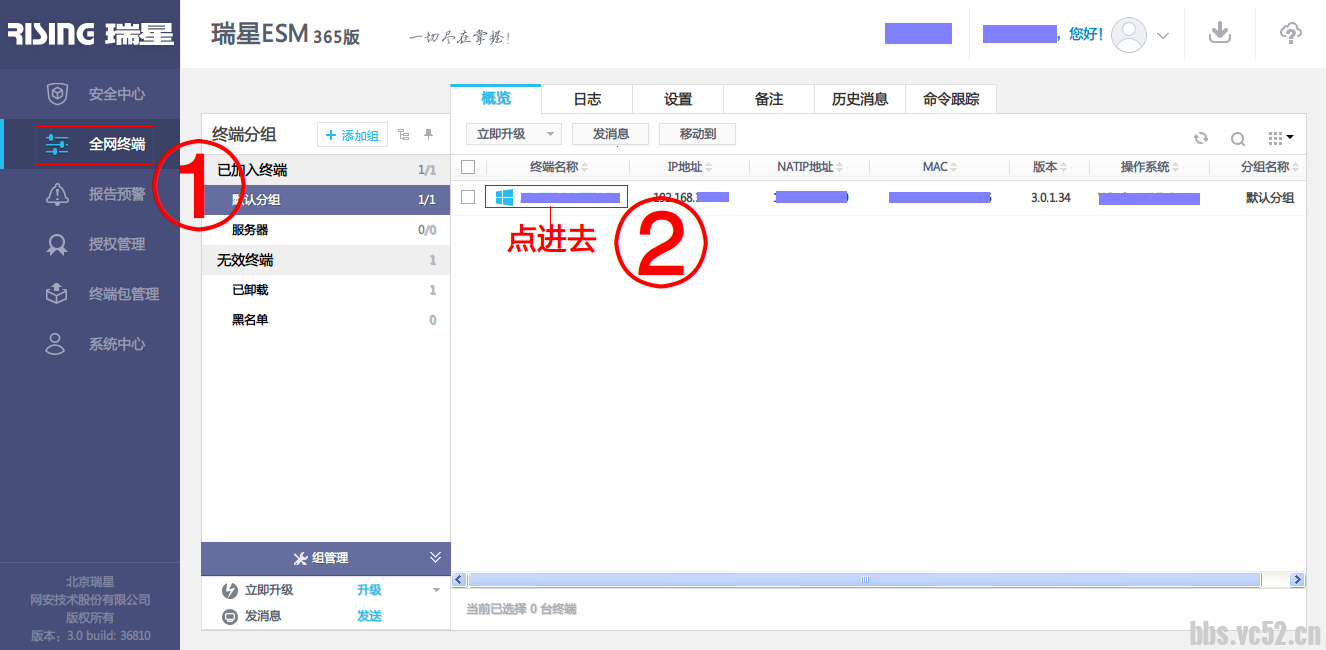Click the 当前已选择 0 台终端 status text
1326x650 pixels.
tap(521, 609)
